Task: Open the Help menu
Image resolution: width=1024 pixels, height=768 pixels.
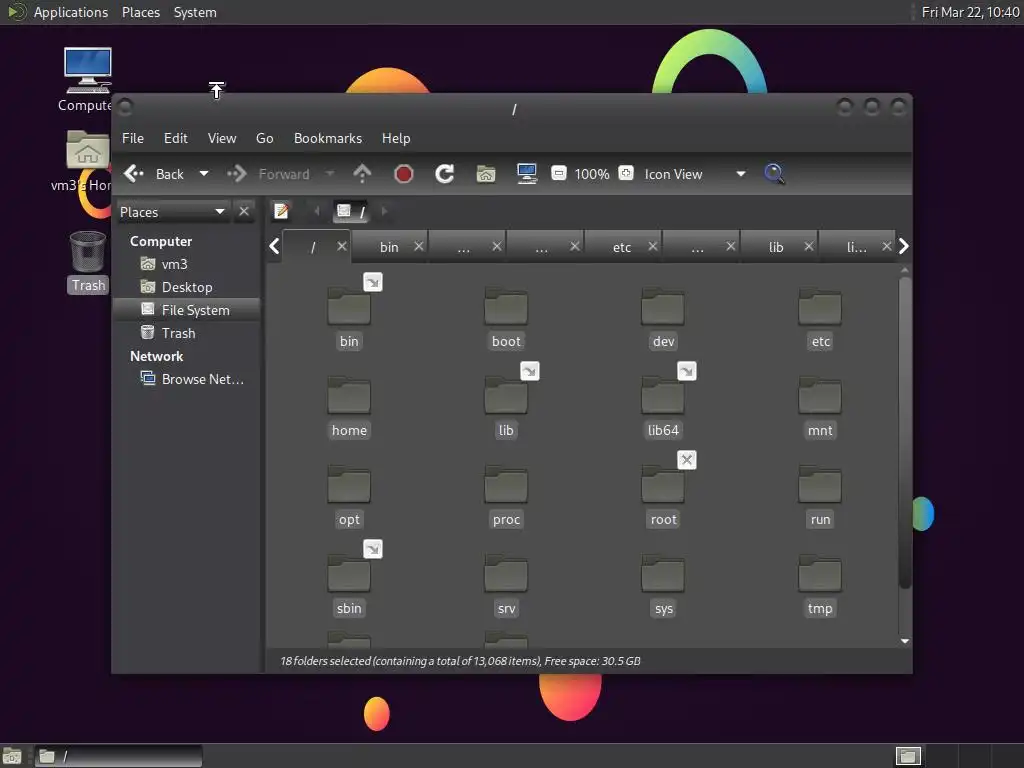Action: click(396, 138)
